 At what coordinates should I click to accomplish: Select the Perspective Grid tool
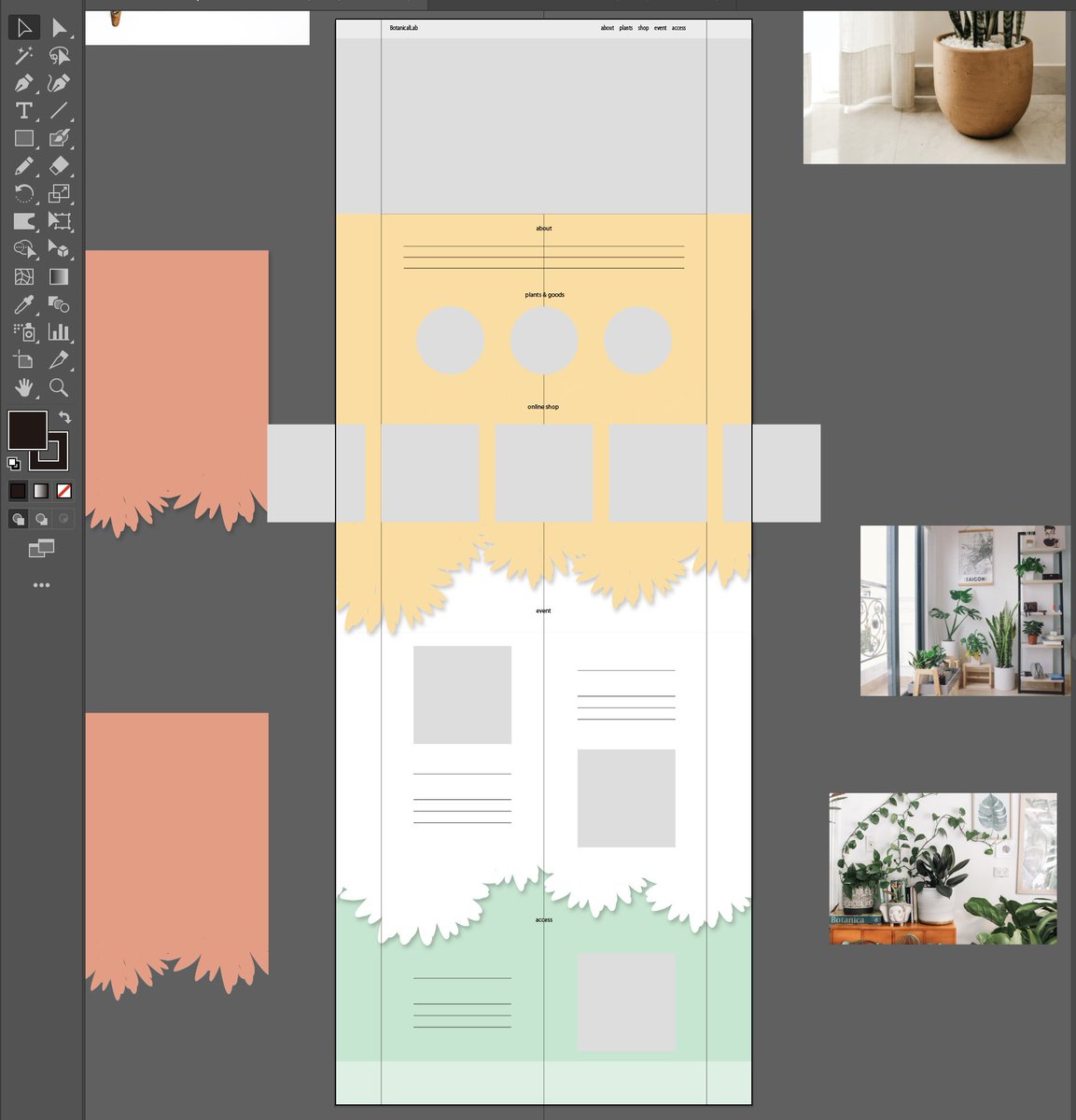pos(59,249)
